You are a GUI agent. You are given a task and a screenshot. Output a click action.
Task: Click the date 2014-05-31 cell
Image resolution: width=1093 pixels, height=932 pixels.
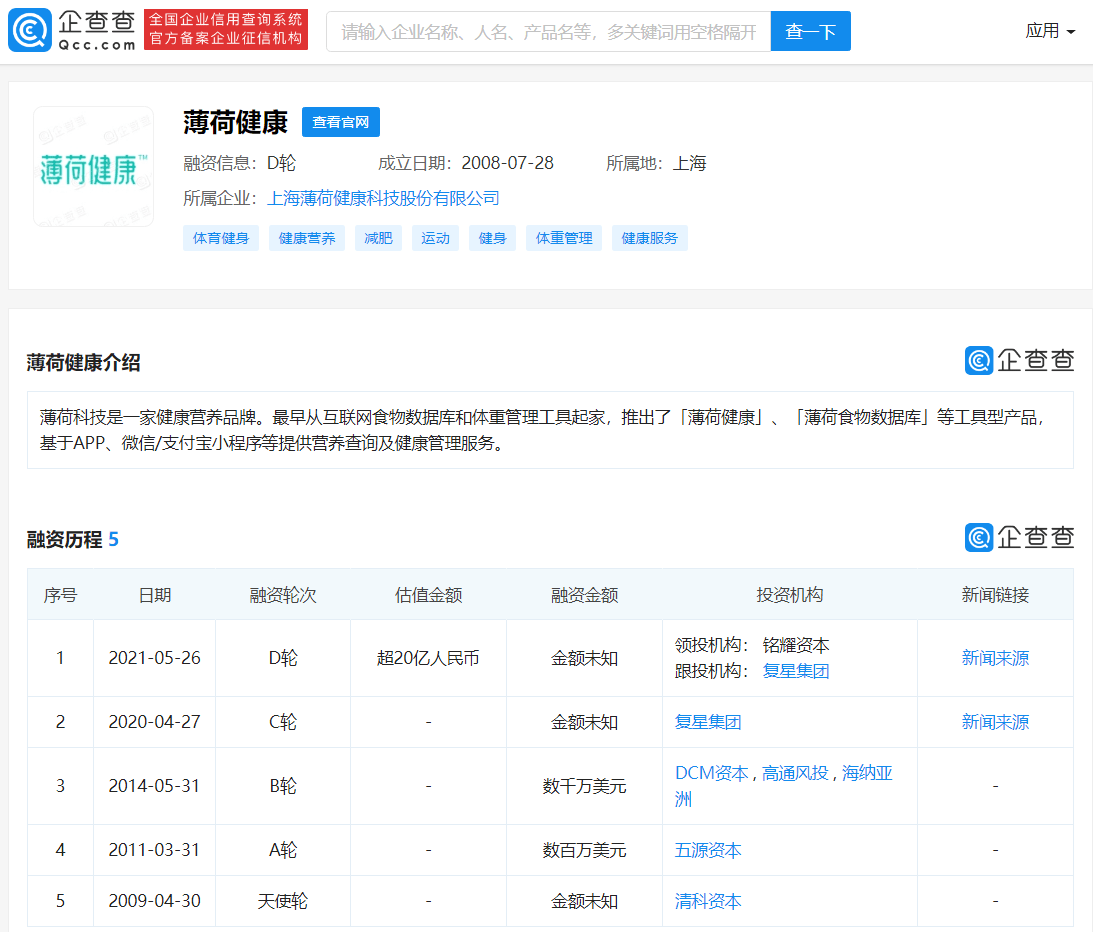155,786
